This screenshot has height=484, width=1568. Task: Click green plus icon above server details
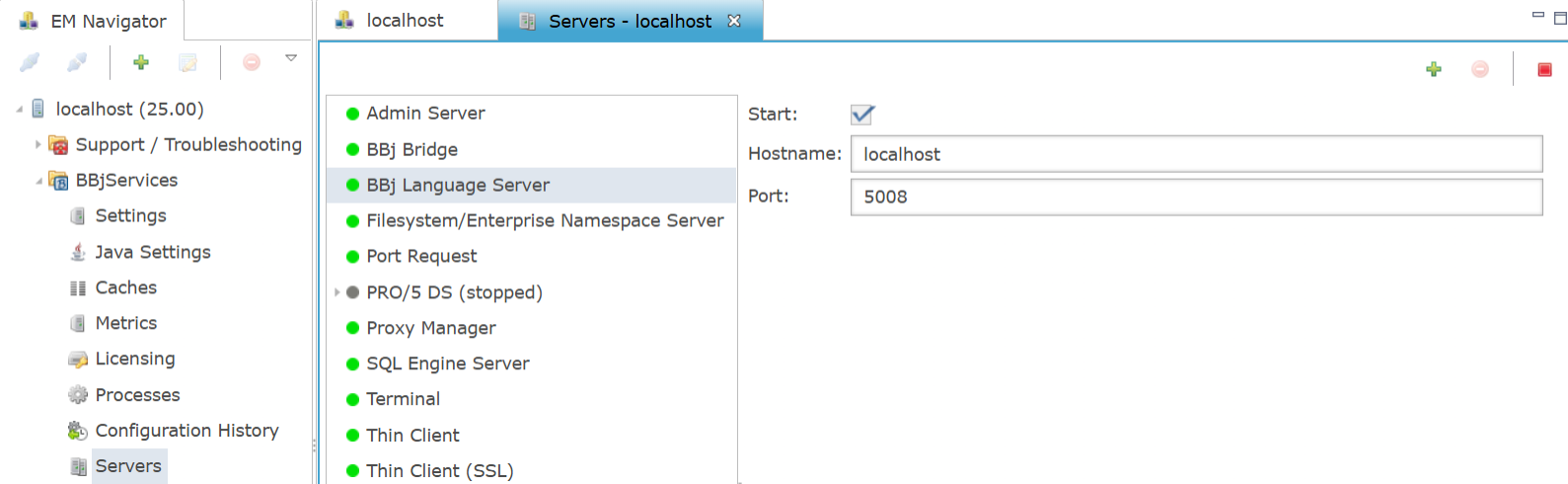pos(1434,69)
